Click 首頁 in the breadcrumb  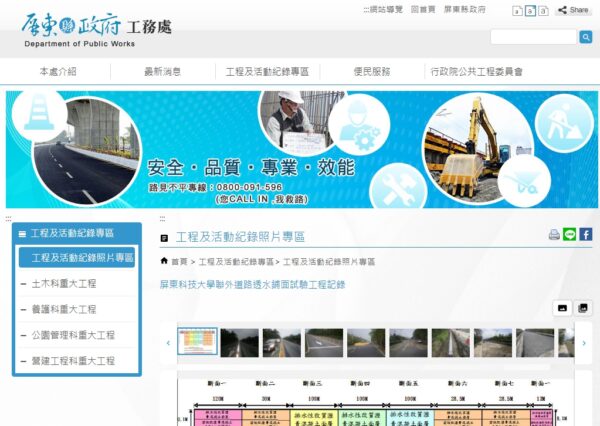(x=179, y=262)
